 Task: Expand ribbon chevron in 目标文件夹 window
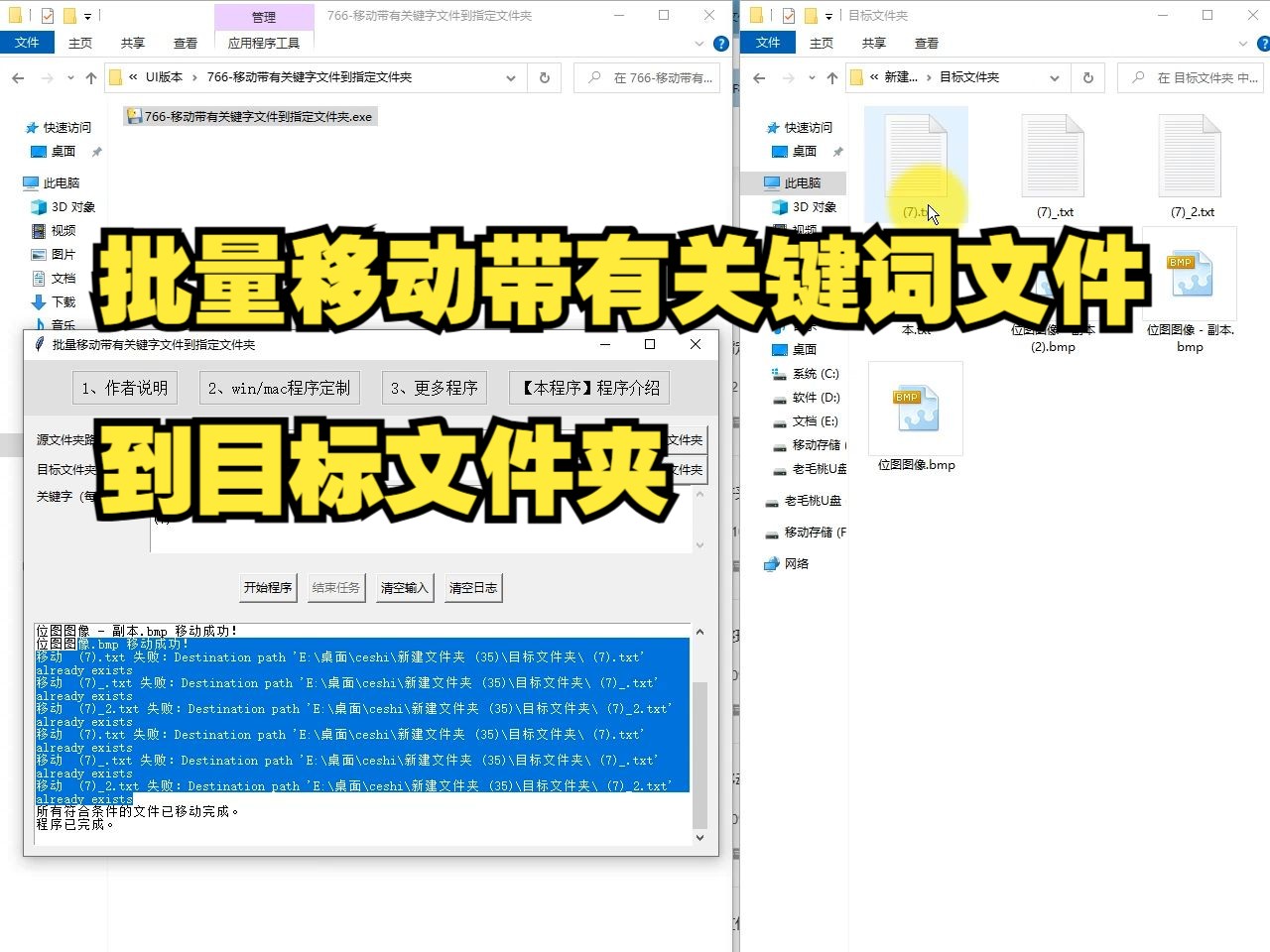click(x=1243, y=44)
